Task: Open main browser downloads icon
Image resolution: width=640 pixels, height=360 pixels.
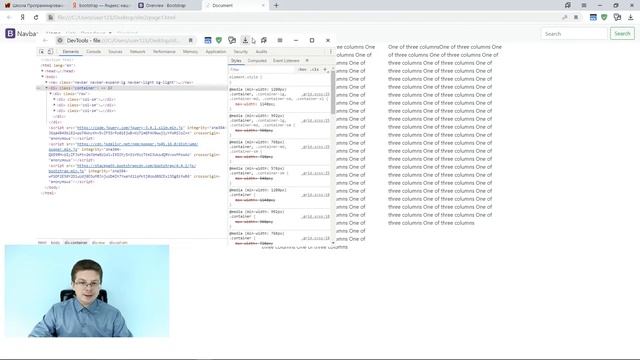Action: point(631,17)
